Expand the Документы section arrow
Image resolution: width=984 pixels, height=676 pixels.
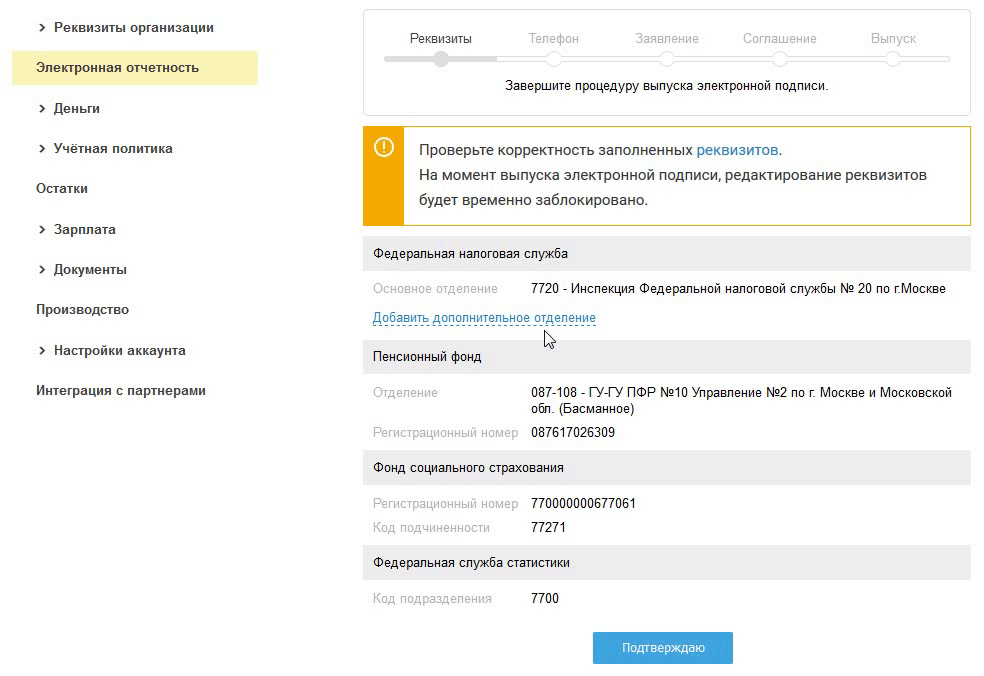[42, 270]
